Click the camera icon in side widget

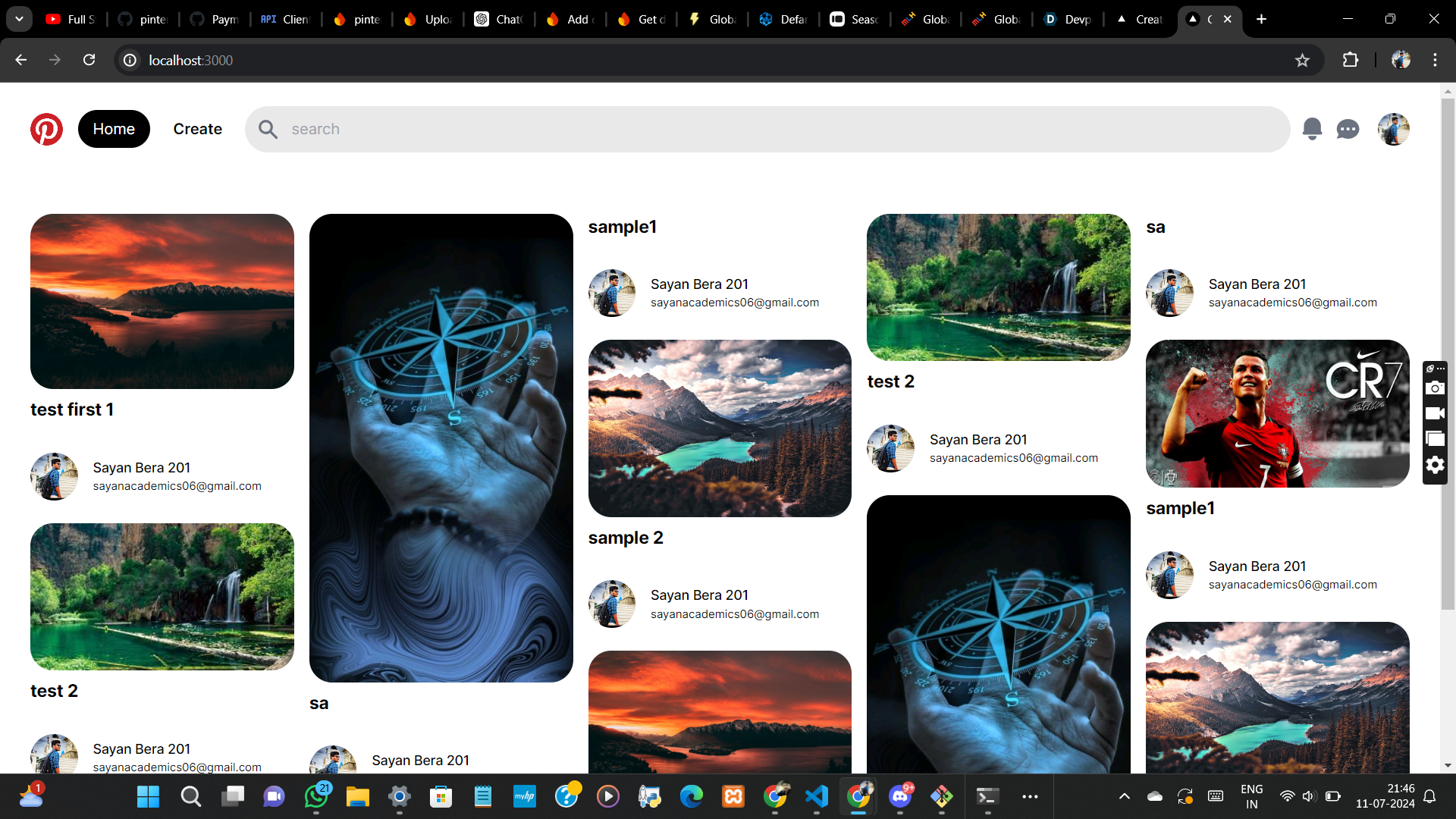tap(1435, 388)
